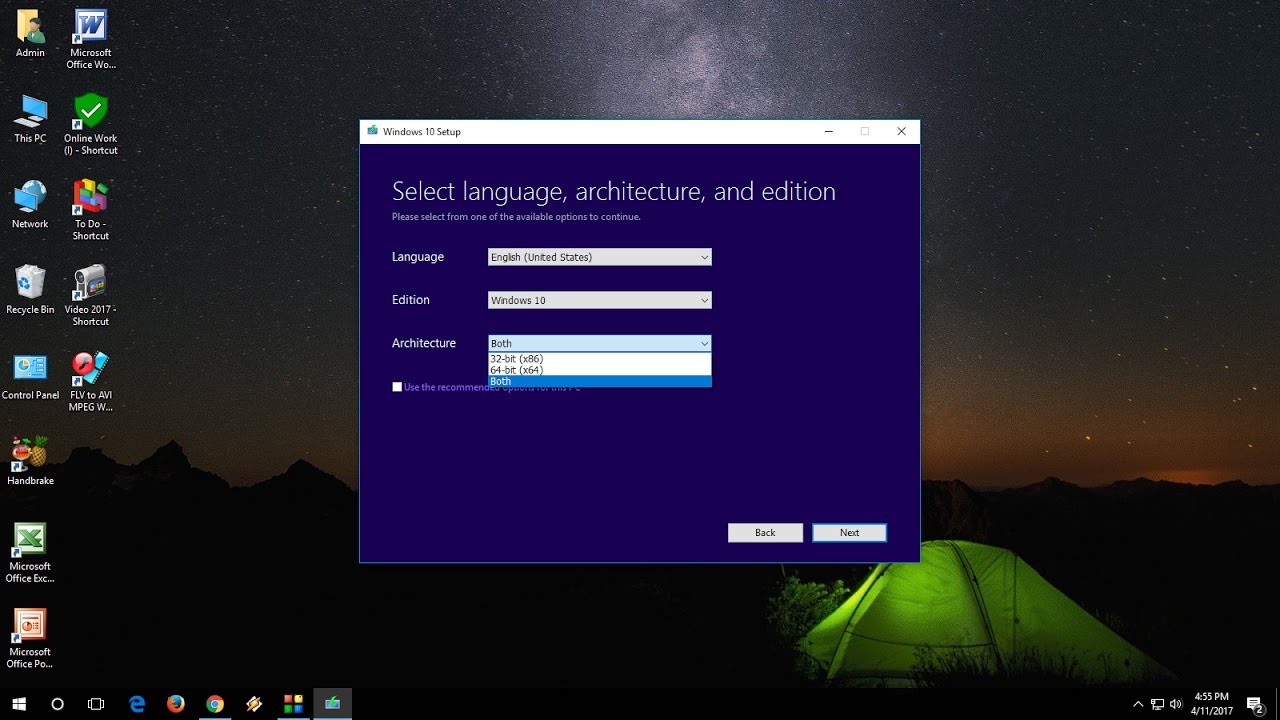This screenshot has width=1280, height=720.
Task: Choose 32-bit (x86) architecture option
Action: point(600,358)
